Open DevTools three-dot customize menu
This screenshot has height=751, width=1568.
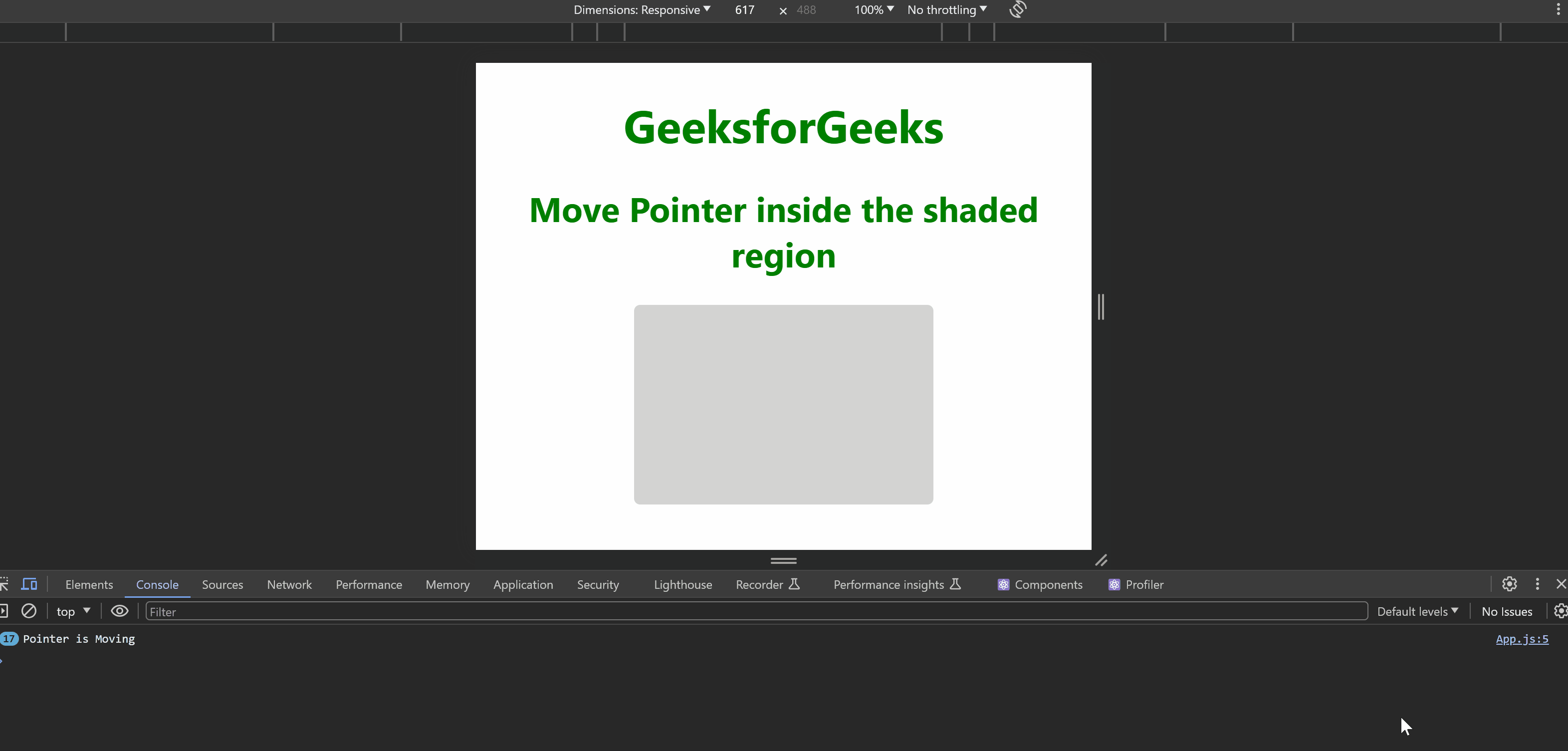[x=1537, y=584]
